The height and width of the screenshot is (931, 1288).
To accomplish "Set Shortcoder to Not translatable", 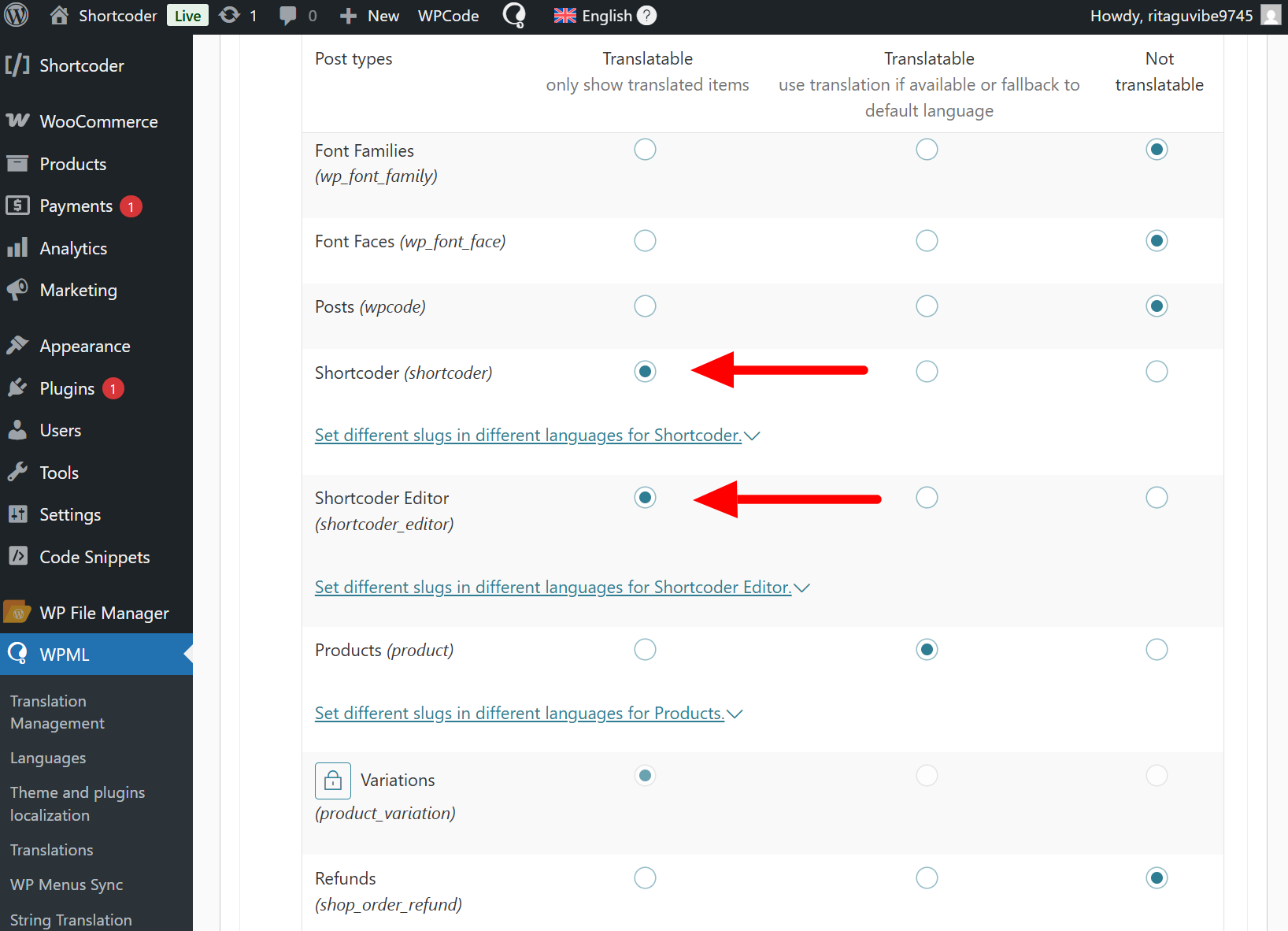I will pyautogui.click(x=1157, y=372).
